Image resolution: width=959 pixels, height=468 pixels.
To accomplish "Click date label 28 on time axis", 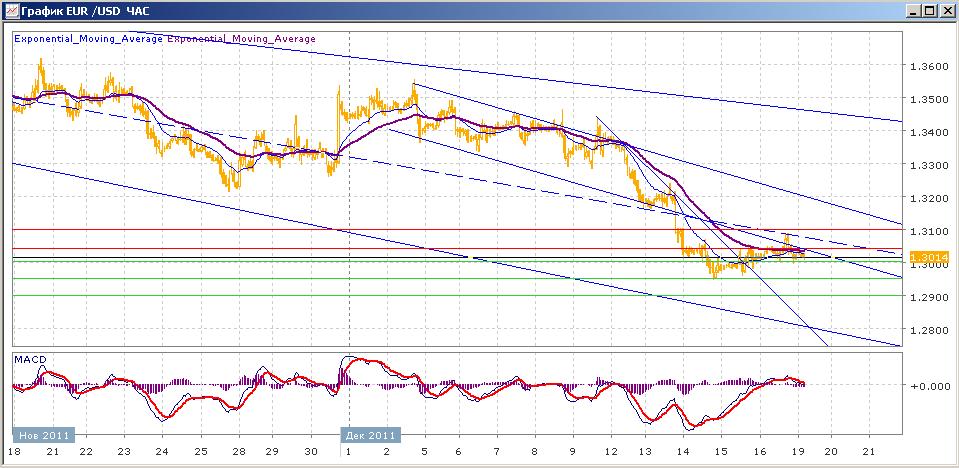I will click(x=239, y=451).
